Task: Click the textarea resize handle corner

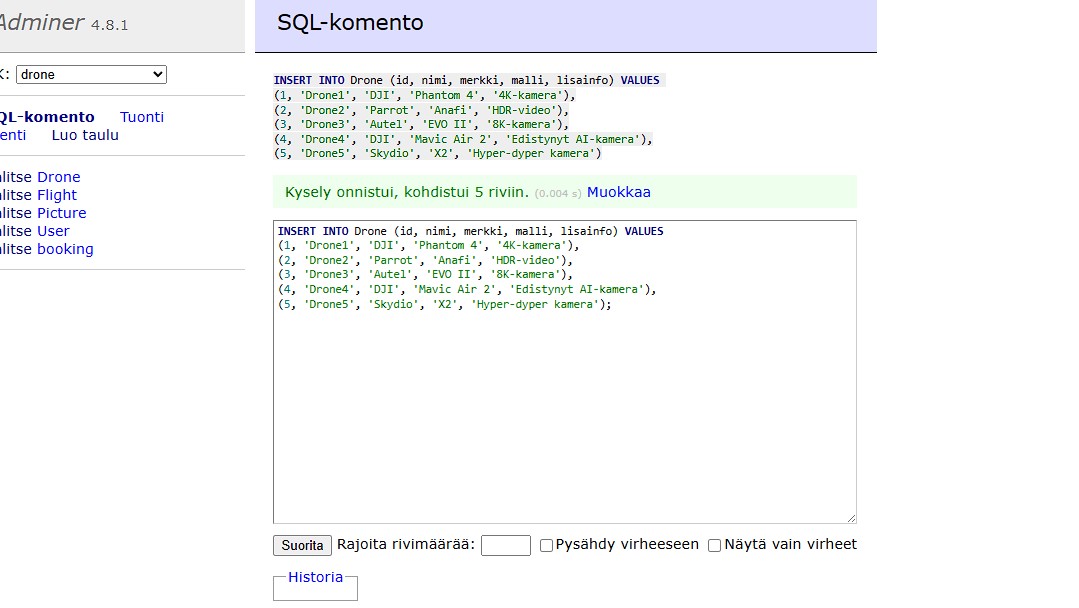Action: 851,518
